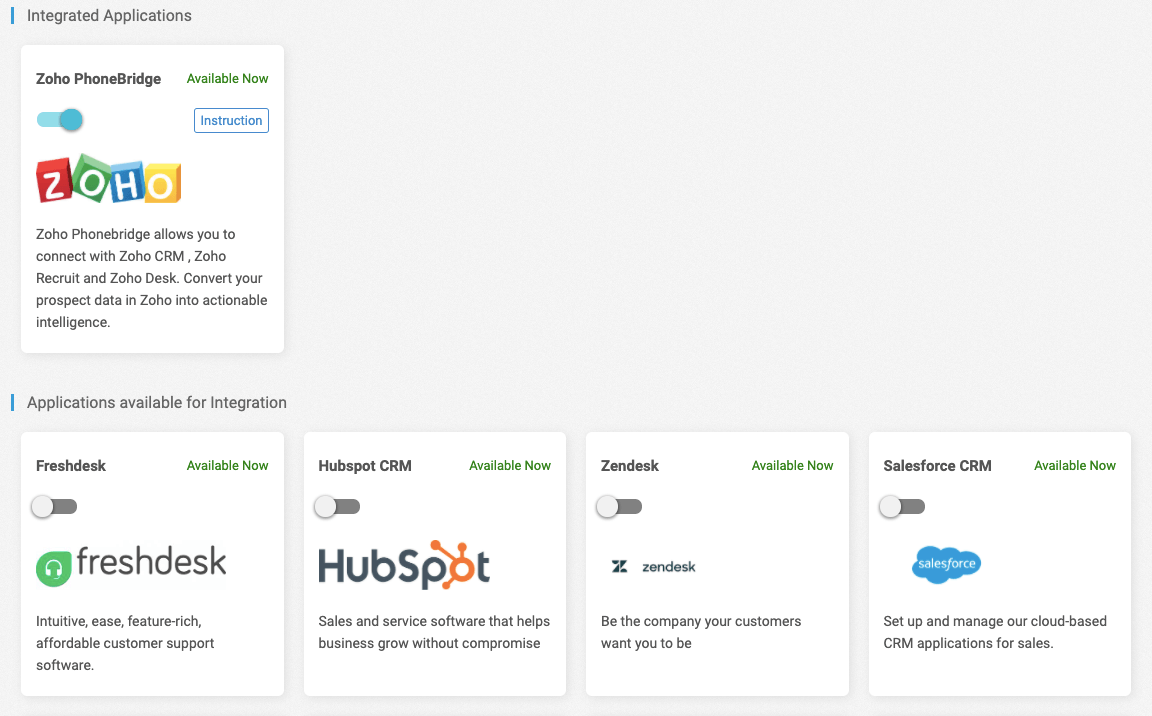1152x716 pixels.
Task: Click Hubspot's 'Sales and service software' description
Action: point(434,632)
